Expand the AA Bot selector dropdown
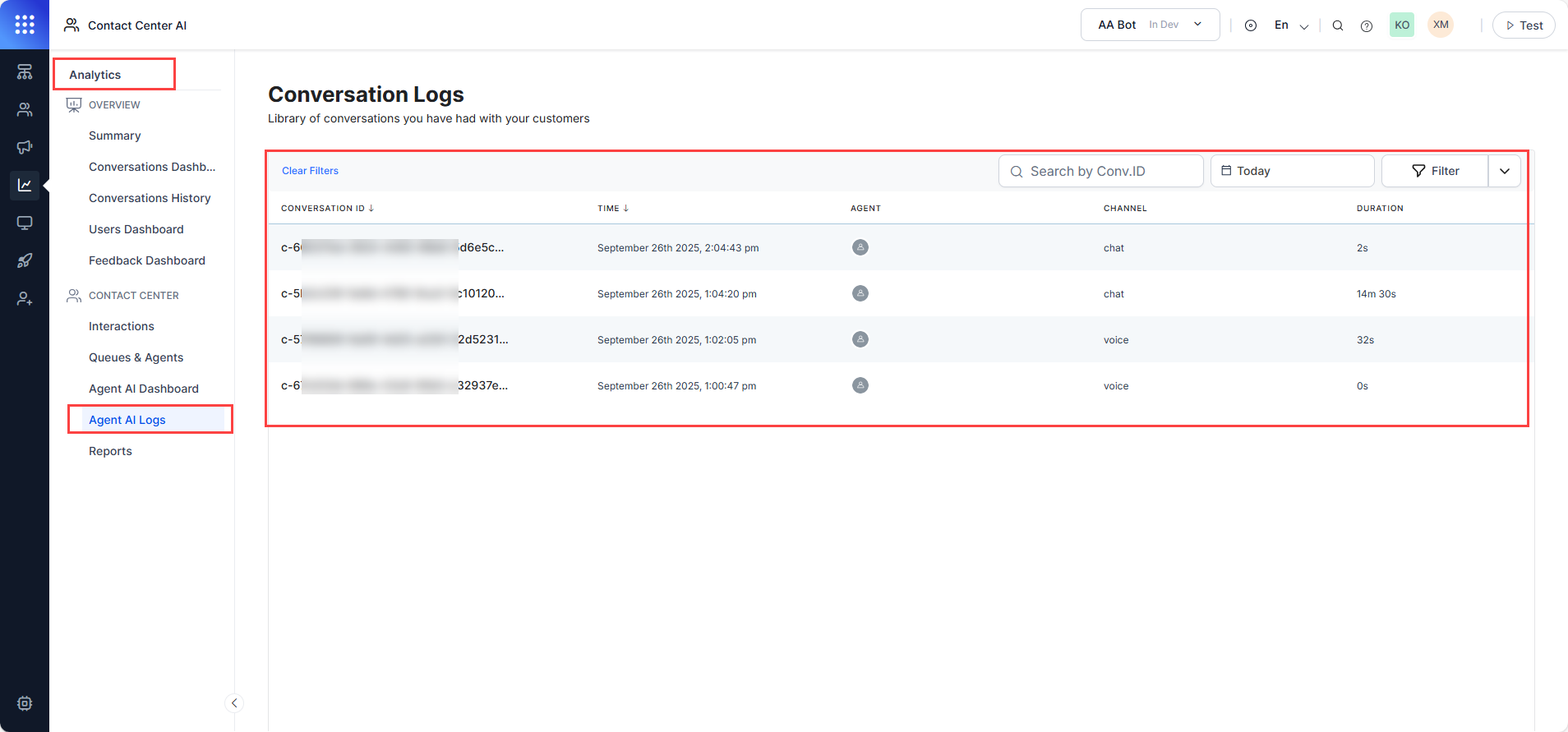Viewport: 1568px width, 732px height. point(1150,25)
